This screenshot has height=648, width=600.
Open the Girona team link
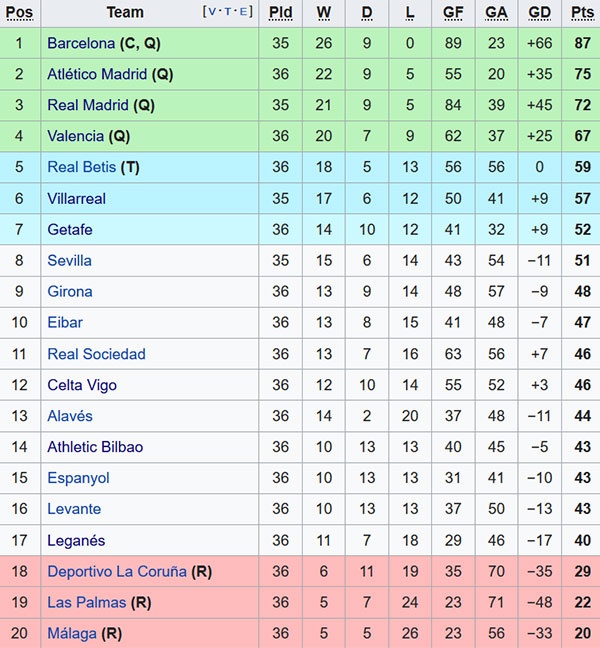pyautogui.click(x=69, y=291)
